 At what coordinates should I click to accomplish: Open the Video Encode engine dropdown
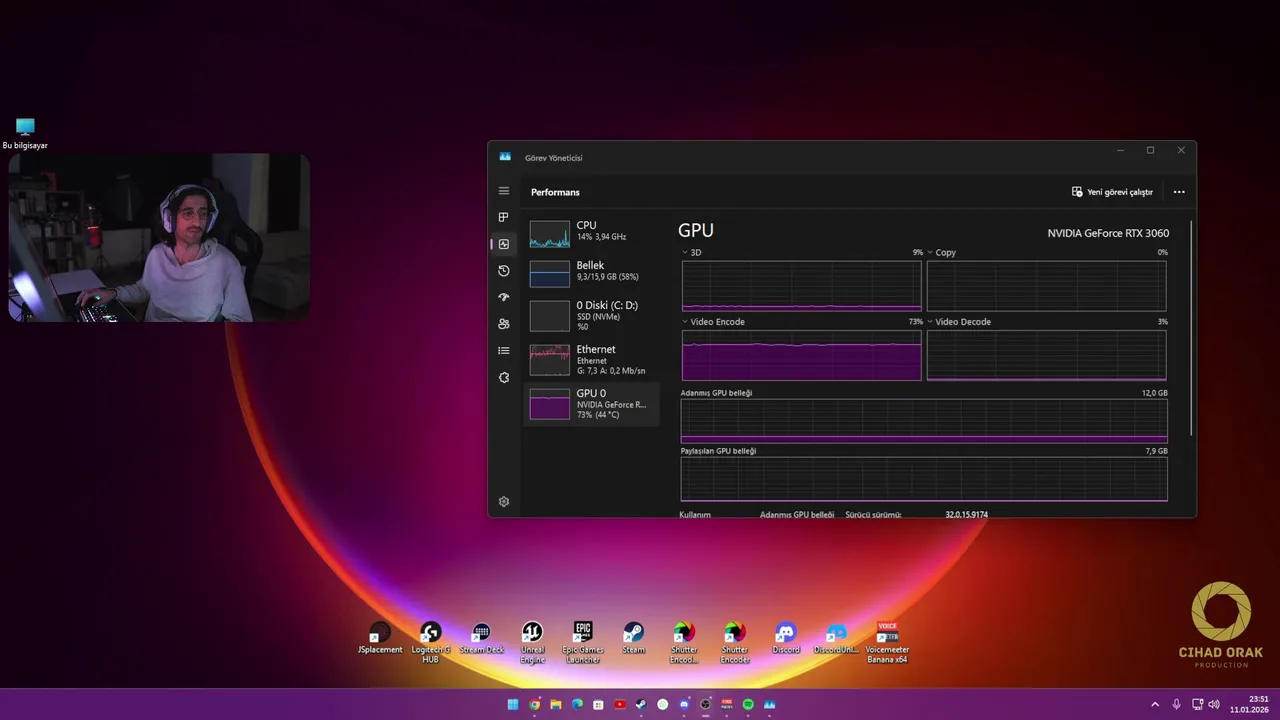coord(713,322)
